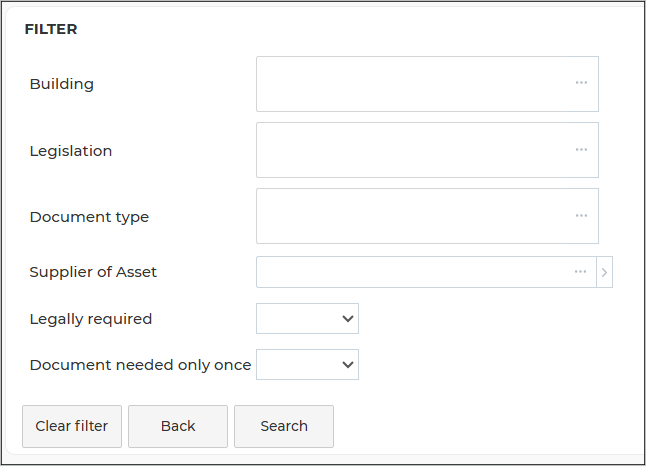Screen dimensions: 646x467
Task: Focus the Supplier of Asset field
Action: coord(426,272)
